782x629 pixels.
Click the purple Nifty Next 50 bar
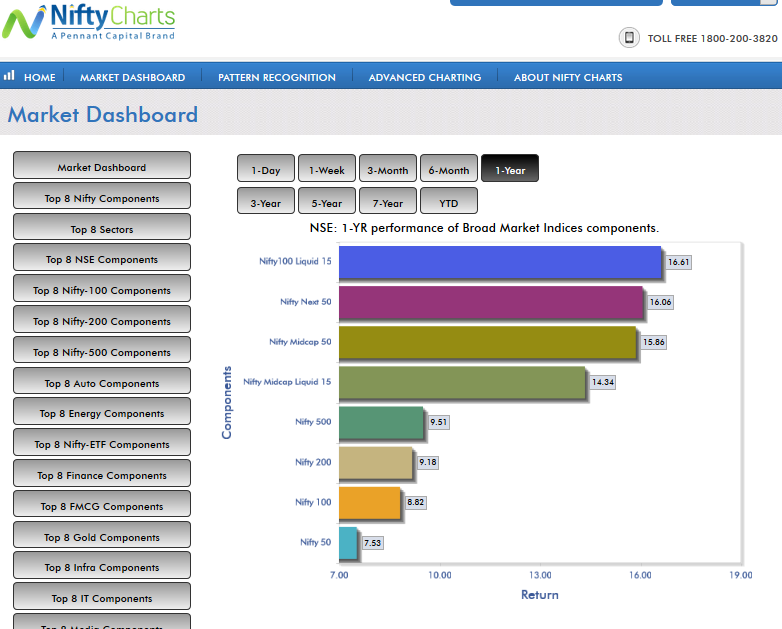tap(491, 302)
